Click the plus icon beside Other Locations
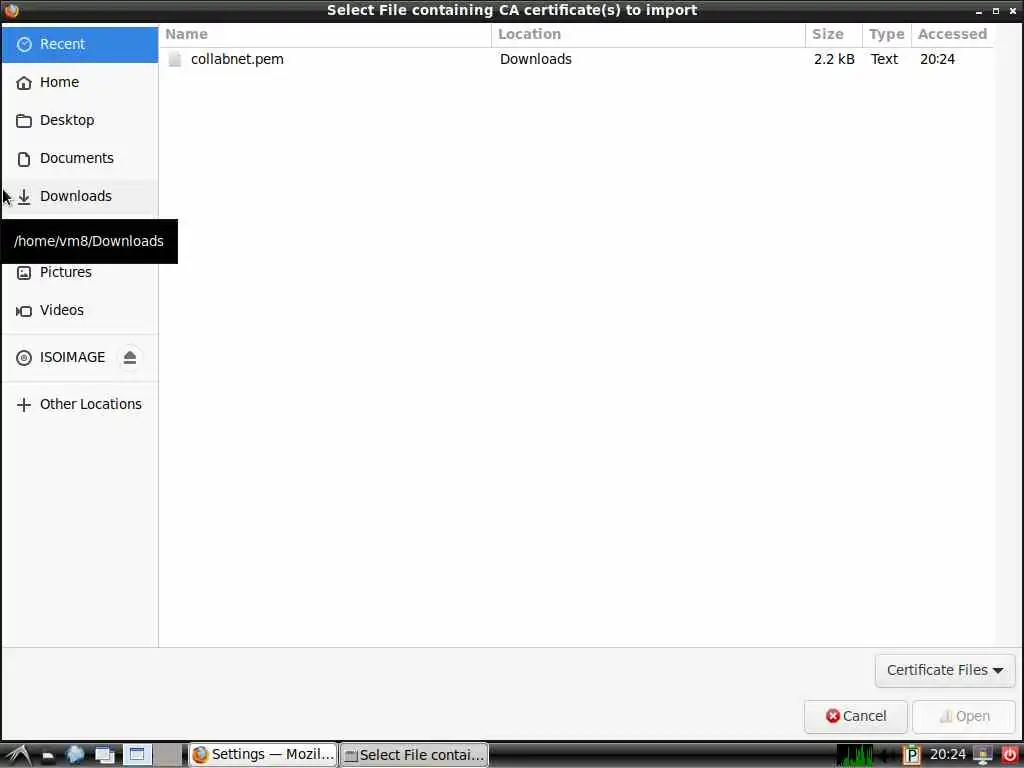The width and height of the screenshot is (1024, 768). click(24, 405)
